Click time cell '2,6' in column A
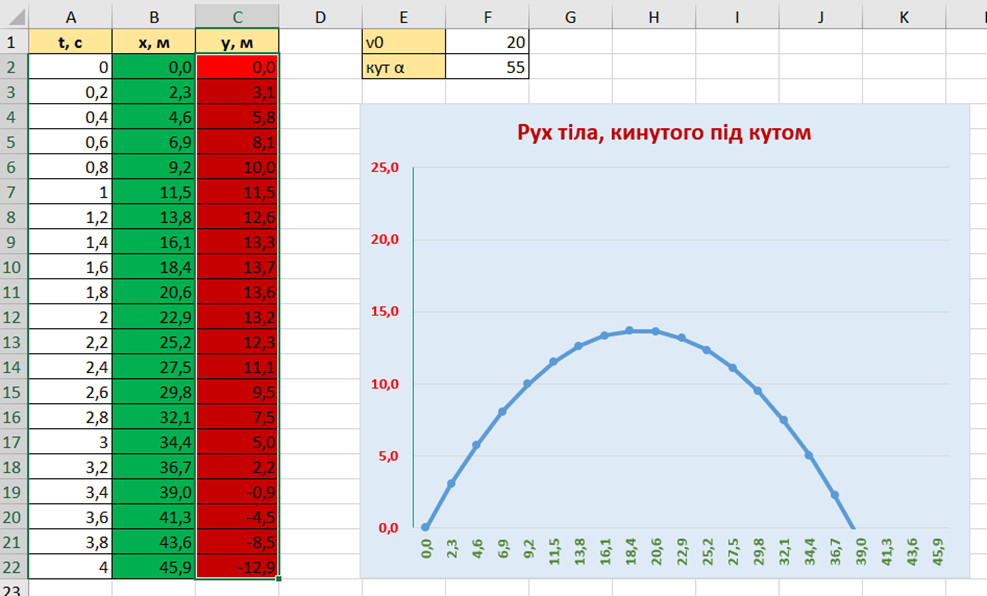 tap(70, 391)
